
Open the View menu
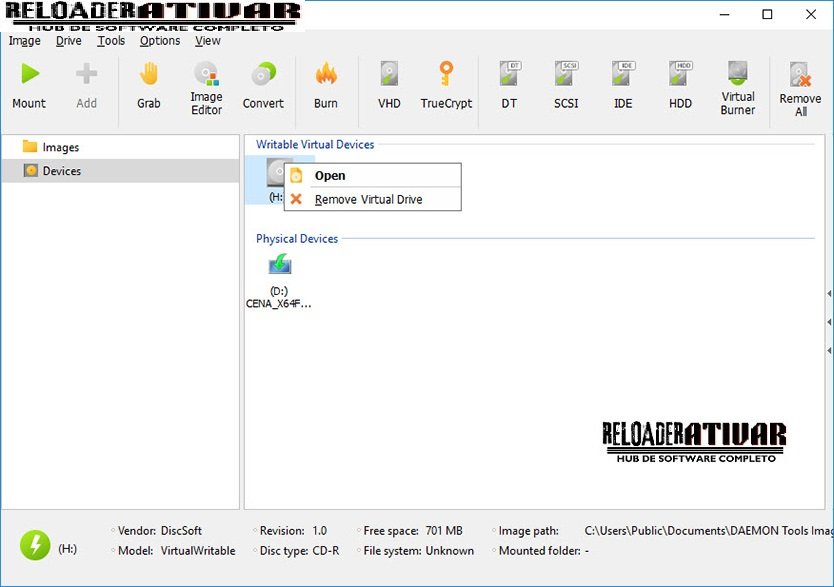point(207,41)
